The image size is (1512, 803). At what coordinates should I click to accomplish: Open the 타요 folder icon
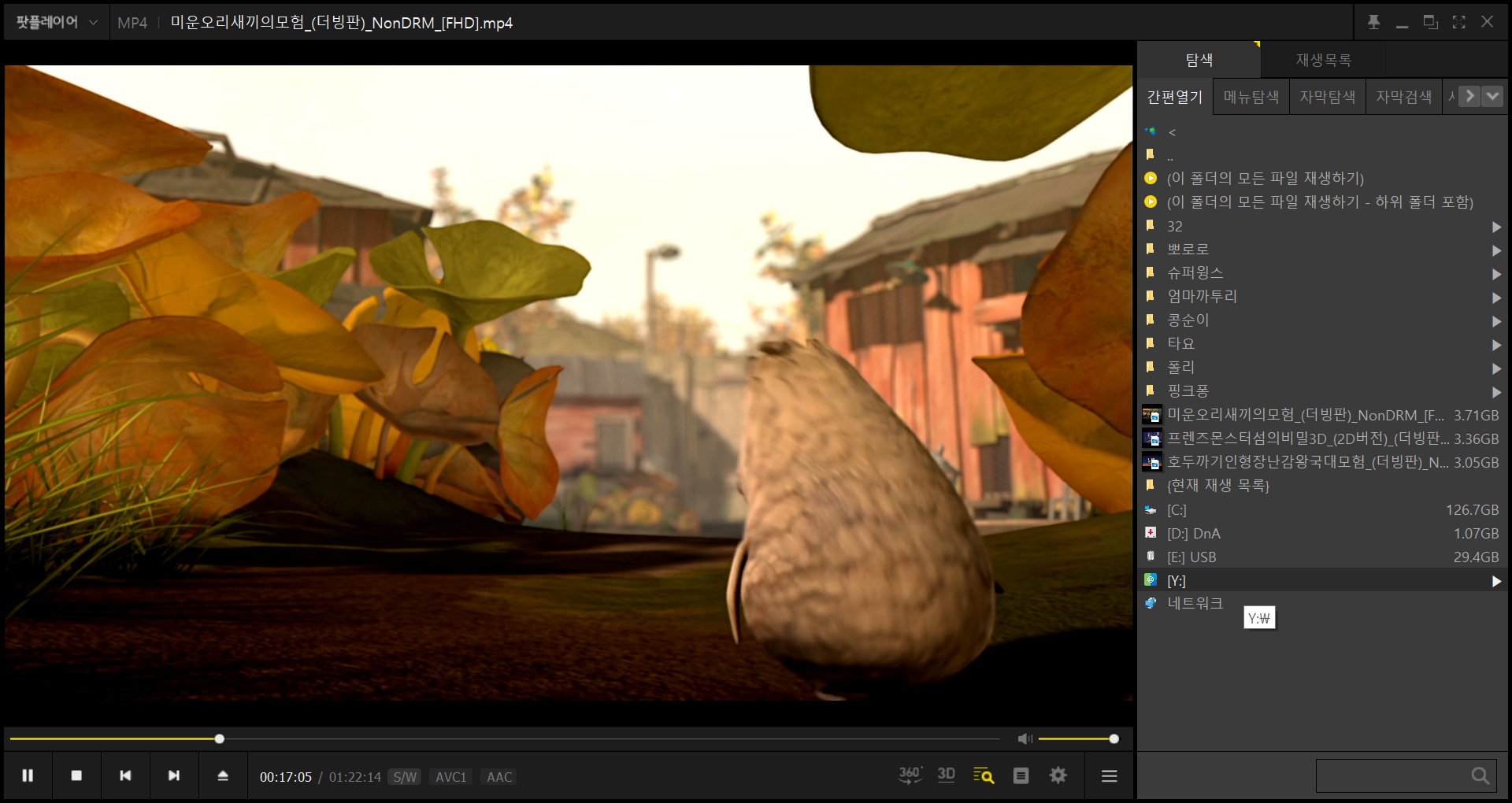(1151, 344)
